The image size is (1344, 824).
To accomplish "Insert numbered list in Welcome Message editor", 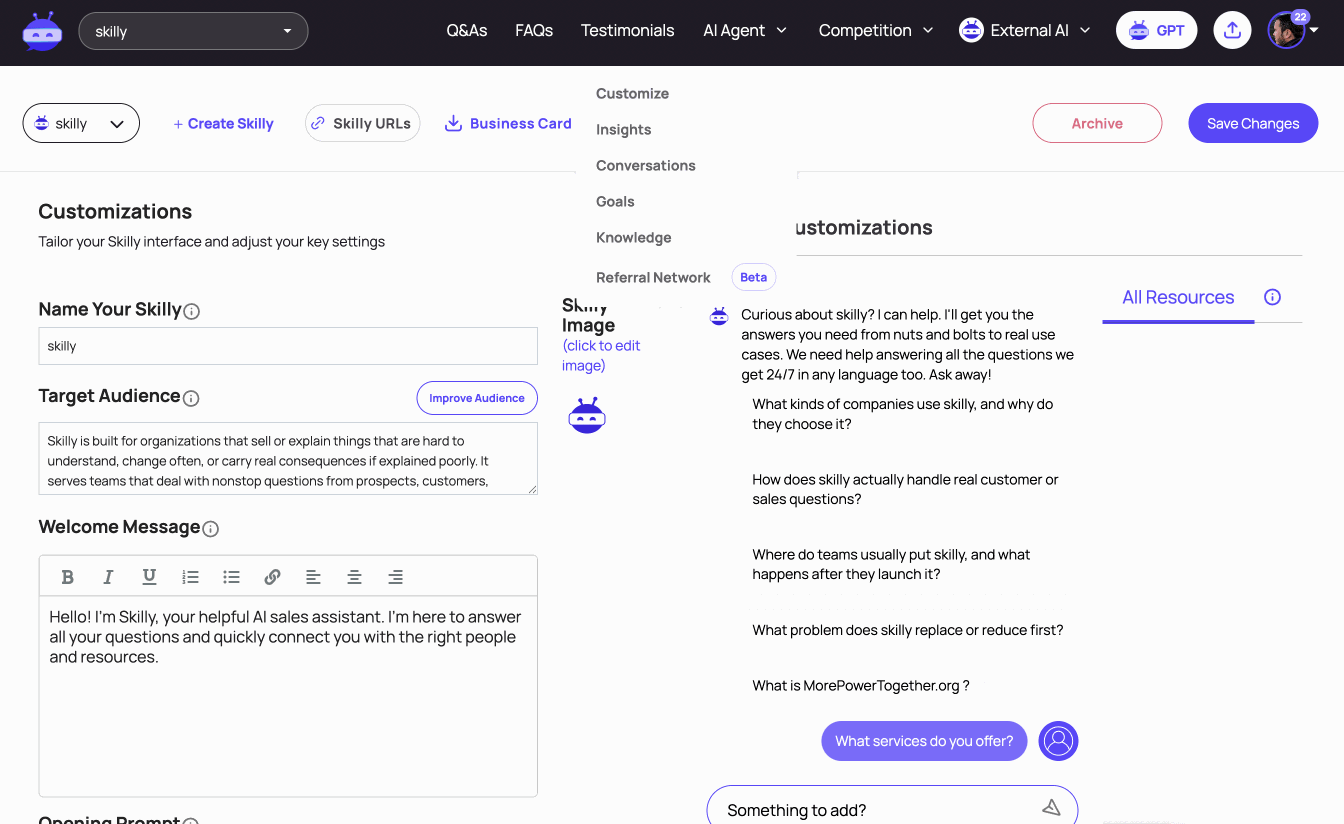I will tap(190, 577).
